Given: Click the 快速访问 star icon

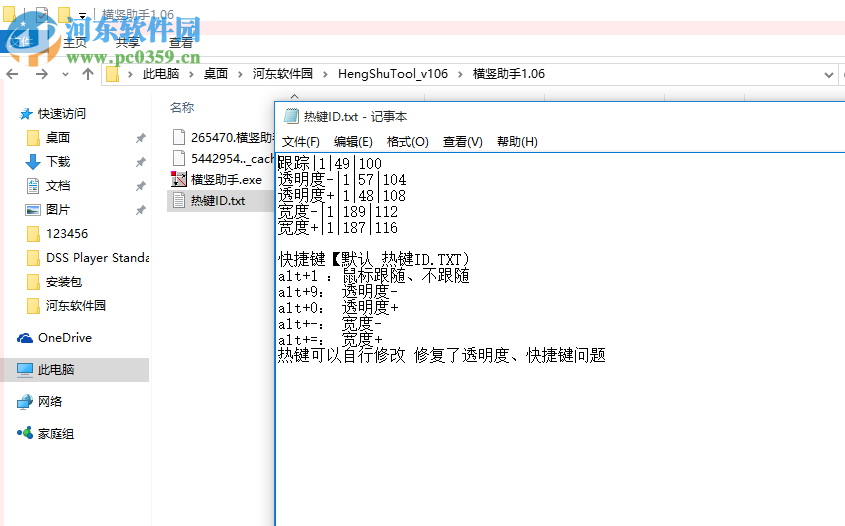Looking at the screenshot, I should tap(25, 114).
